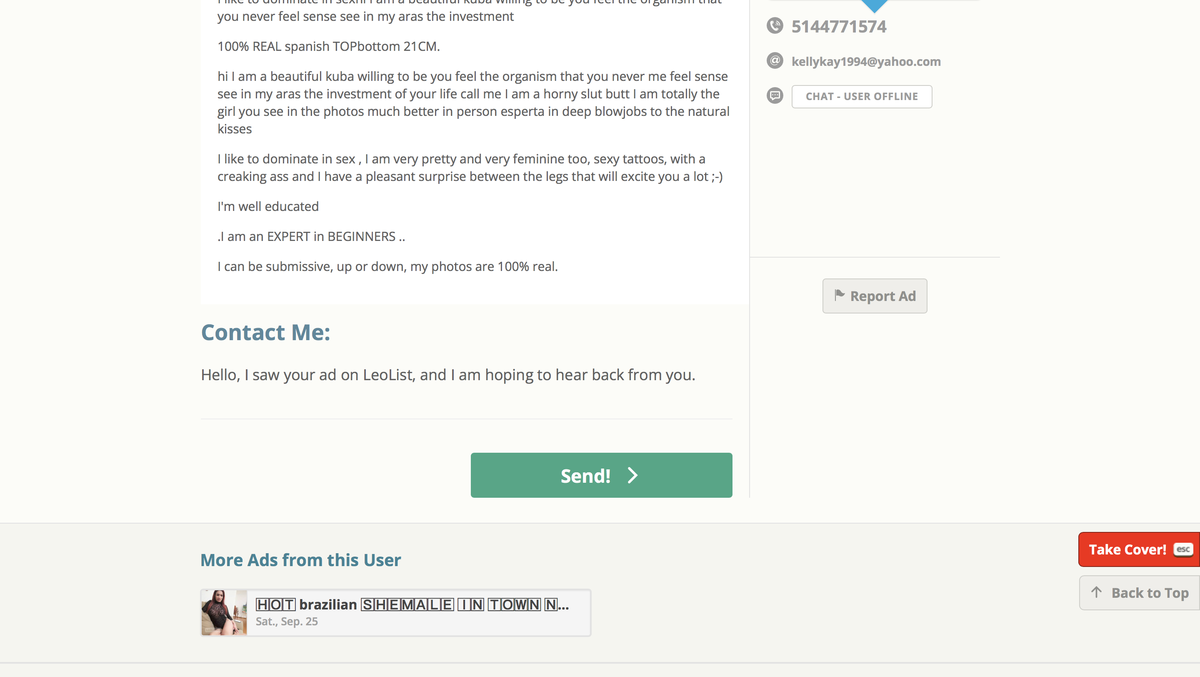Focus the Contact Me message text field
This screenshot has width=1200, height=677.
point(466,376)
